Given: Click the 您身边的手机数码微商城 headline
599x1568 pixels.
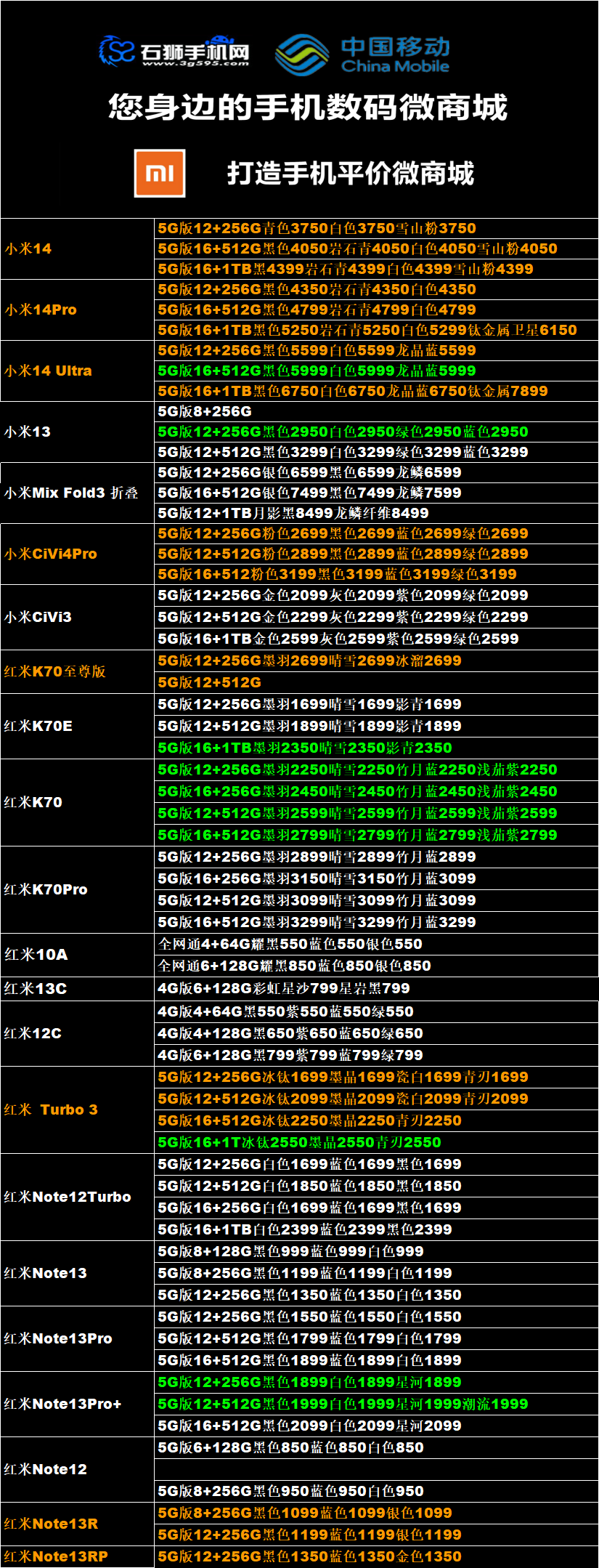Looking at the screenshot, I should pos(307,108).
